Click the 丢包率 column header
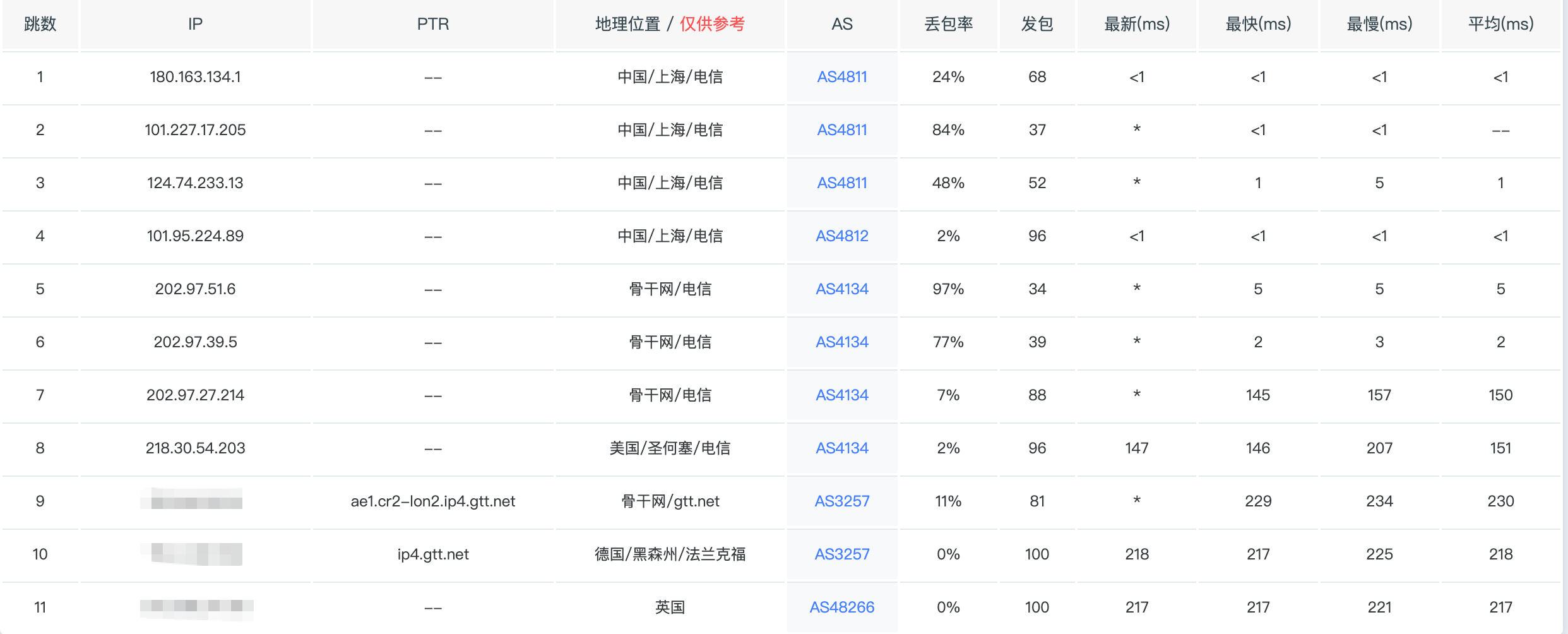Image resolution: width=1568 pixels, height=634 pixels. pyautogui.click(x=948, y=24)
